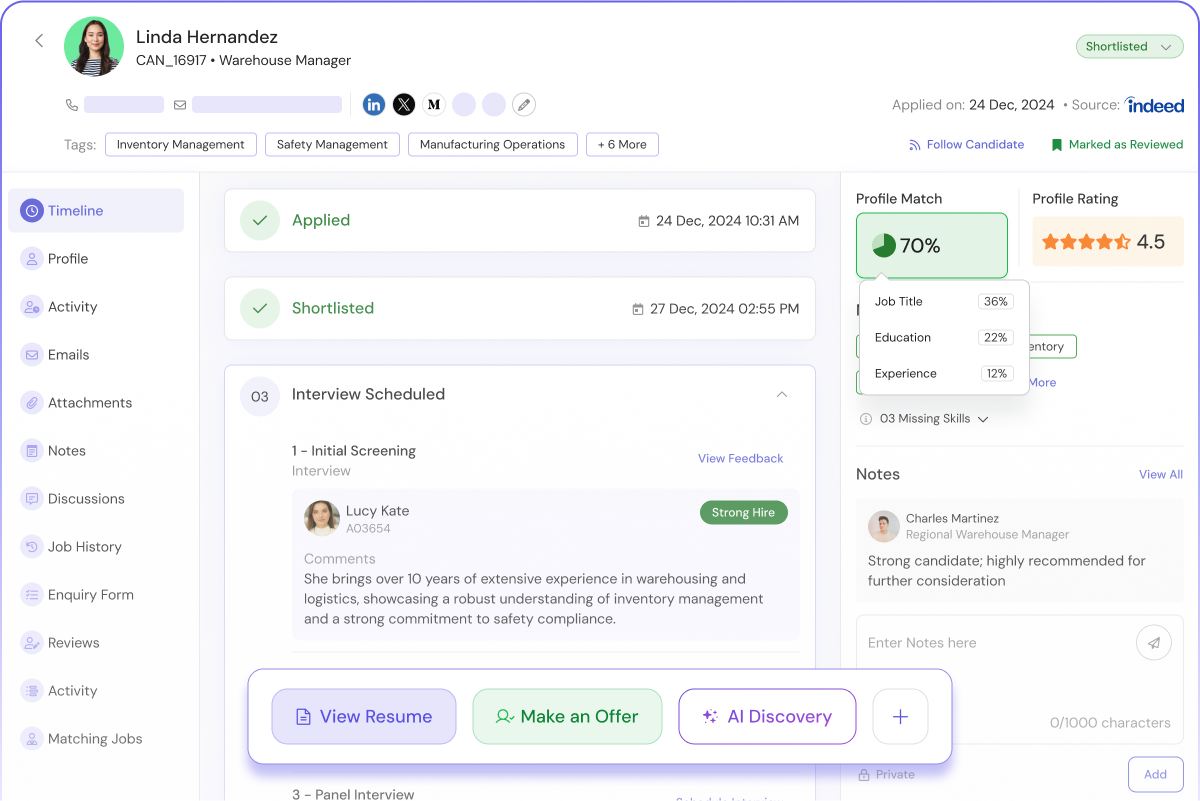Screen dimensions: 1200x801
Task: Click the Make an Offer button
Action: click(x=567, y=717)
